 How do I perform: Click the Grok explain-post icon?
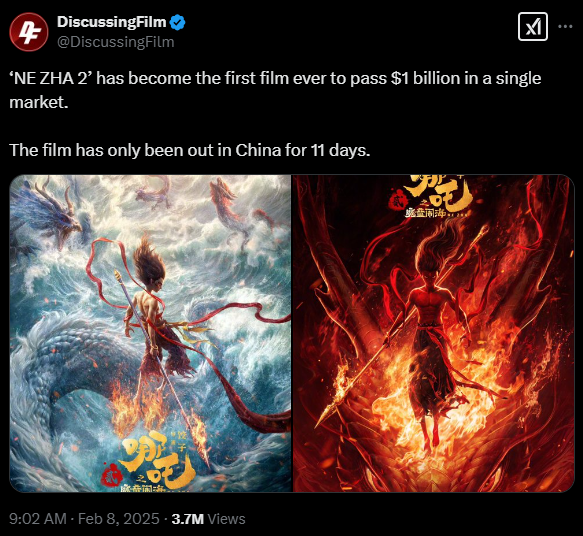pyautogui.click(x=533, y=26)
